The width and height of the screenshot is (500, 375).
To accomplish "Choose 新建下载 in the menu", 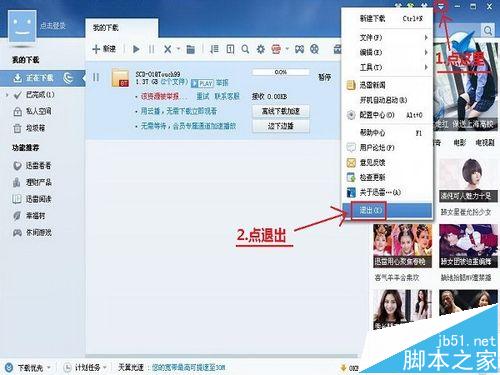I will tap(387, 19).
